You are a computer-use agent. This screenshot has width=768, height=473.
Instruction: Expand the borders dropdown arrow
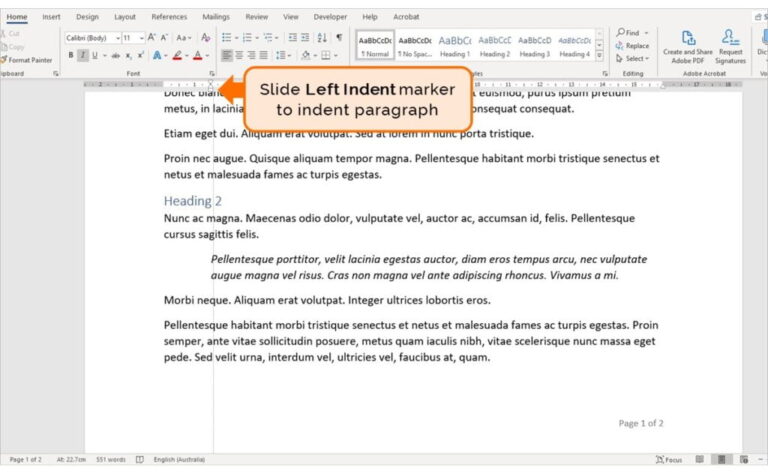pyautogui.click(x=336, y=56)
